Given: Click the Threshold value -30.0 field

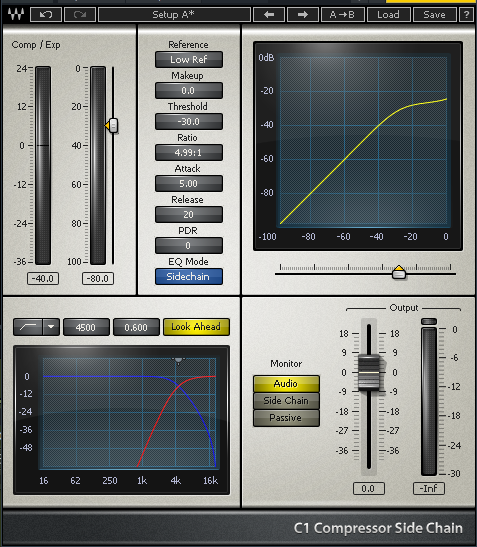Looking at the screenshot, I should pos(189,121).
